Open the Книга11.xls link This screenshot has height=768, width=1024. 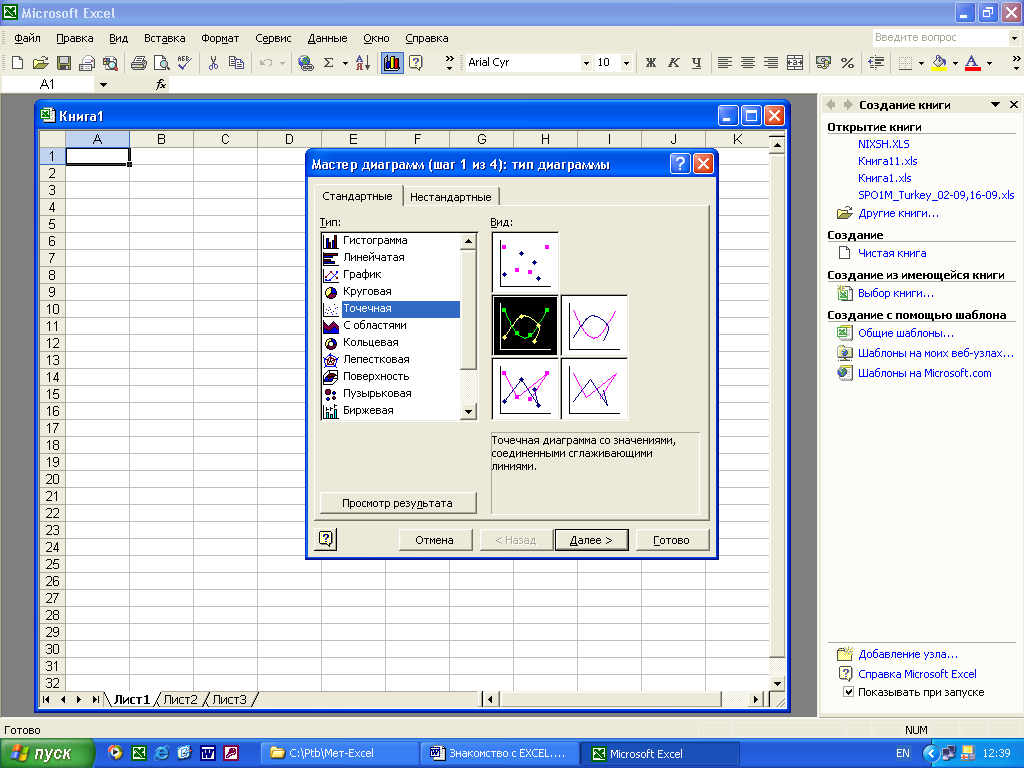tap(888, 161)
